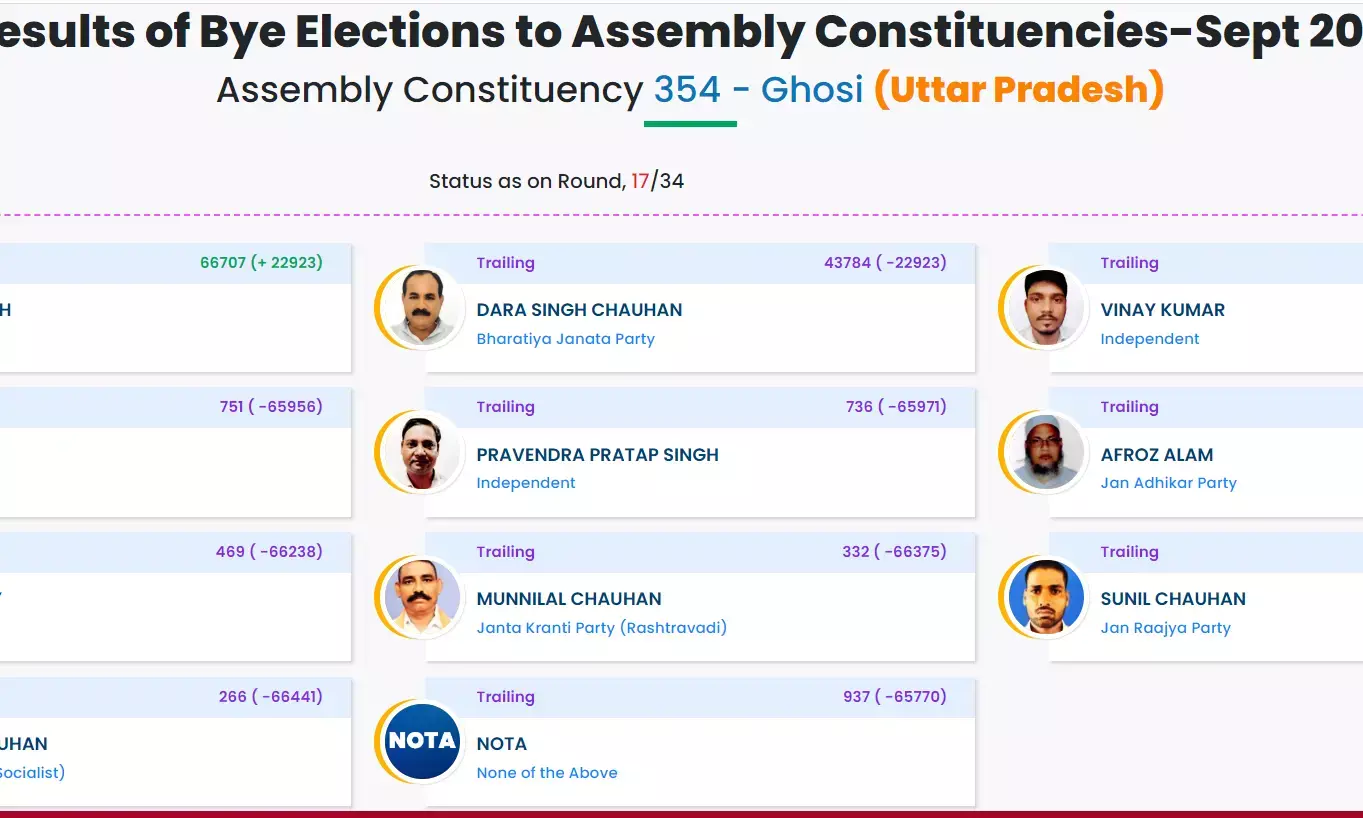Click the Status as on Round 17/34 text

pos(557,181)
